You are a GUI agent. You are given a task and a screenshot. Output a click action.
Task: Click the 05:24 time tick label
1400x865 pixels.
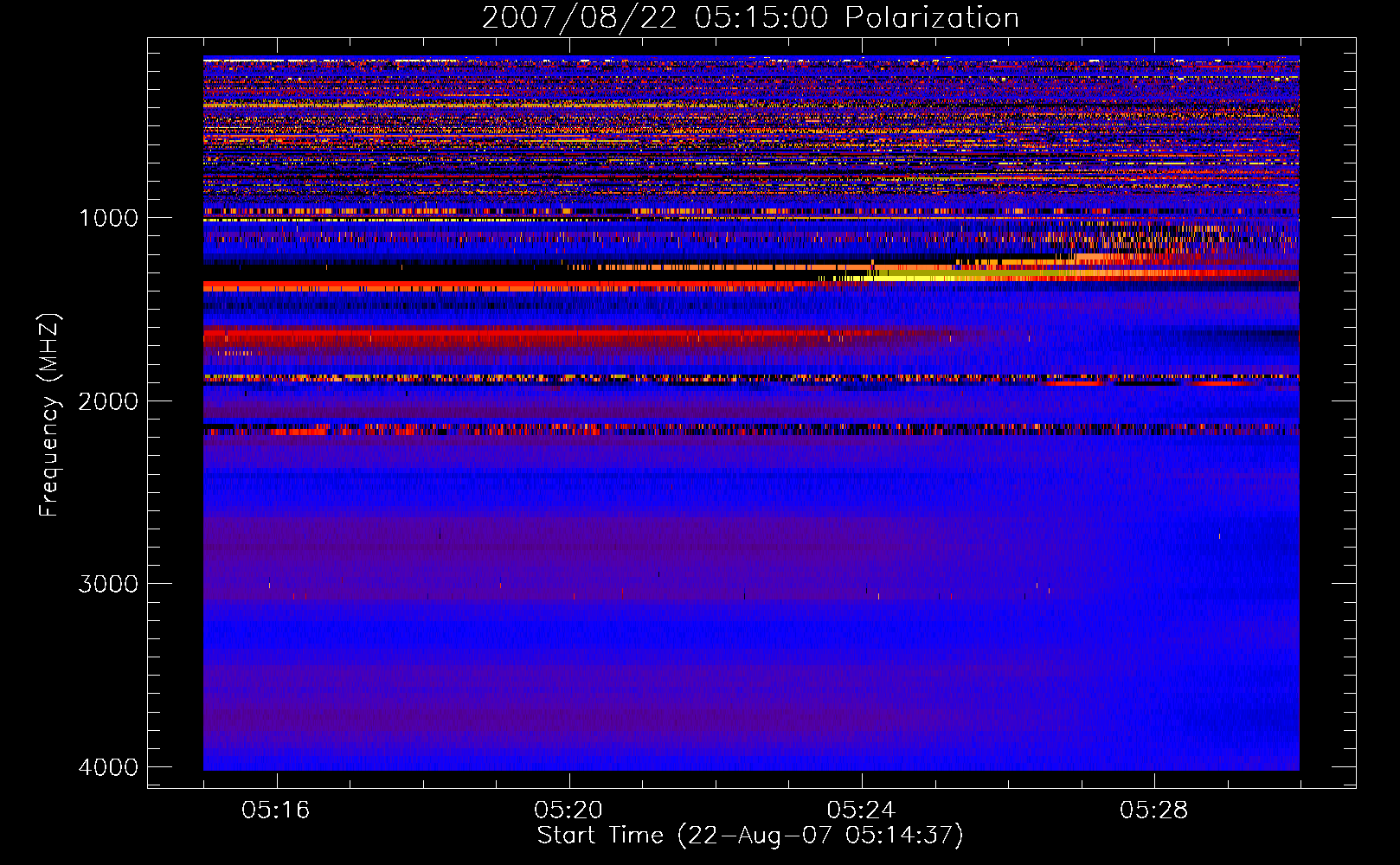point(861,810)
